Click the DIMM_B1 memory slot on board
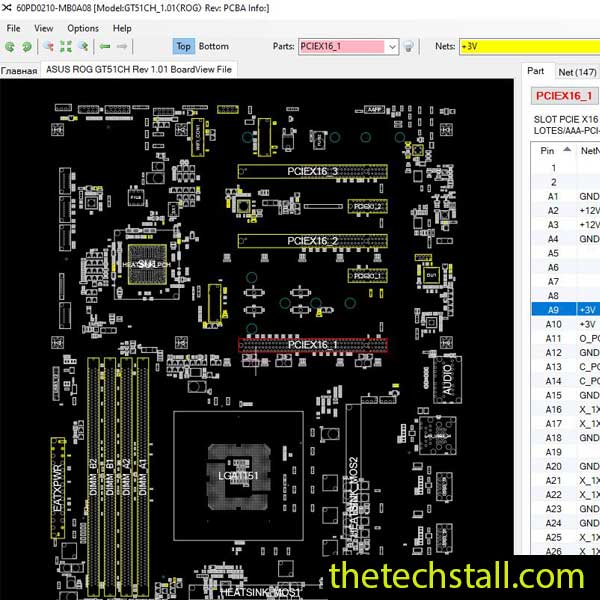This screenshot has height=600, width=600. tap(110, 478)
